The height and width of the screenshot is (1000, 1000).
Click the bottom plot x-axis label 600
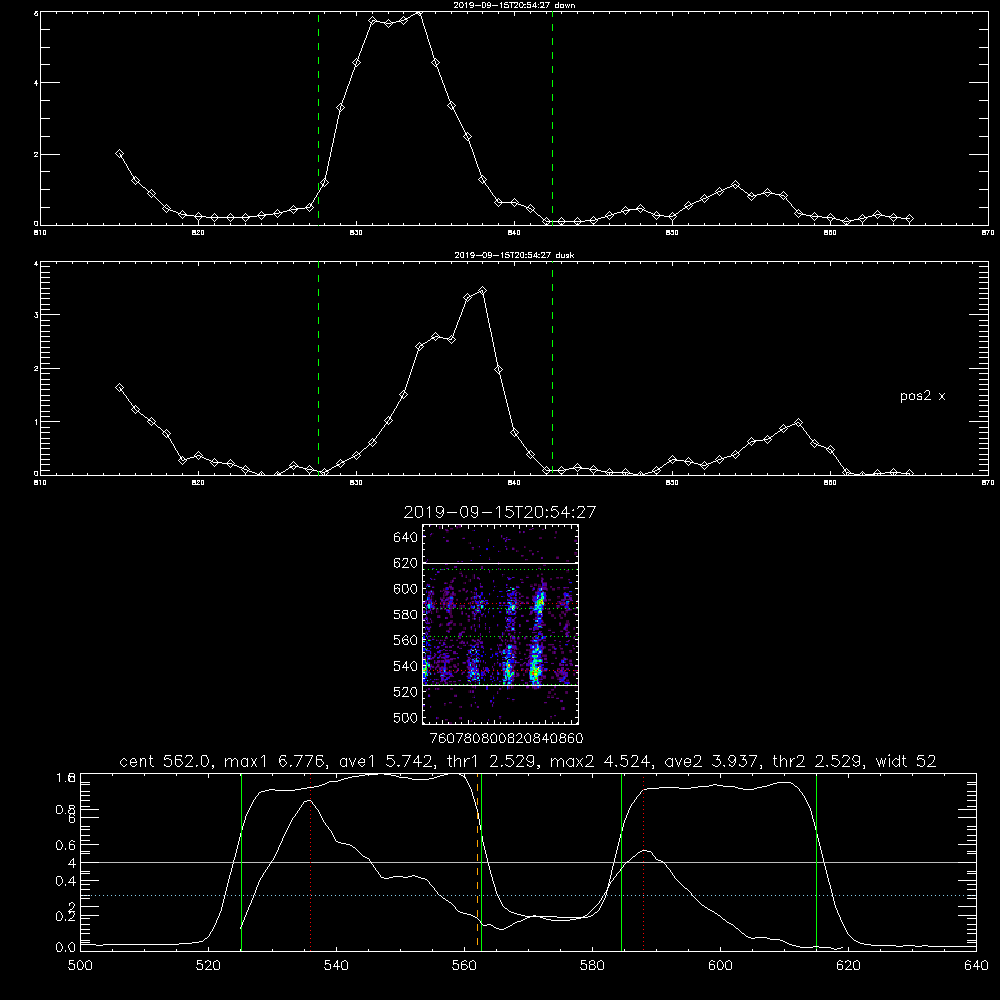[721, 966]
